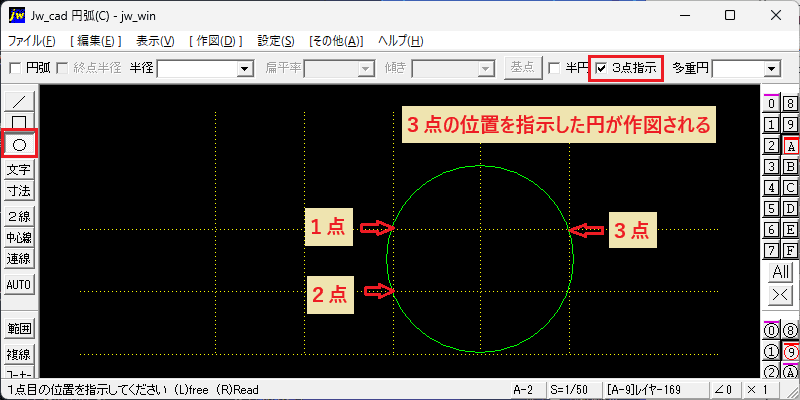Click paper size A-2 in status bar

(x=528, y=390)
